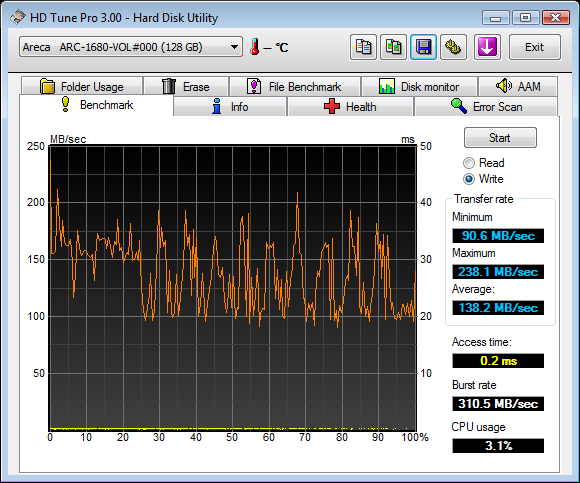This screenshot has height=483, width=580.
Task: Click inside the benchmark graph area
Action: [233, 288]
